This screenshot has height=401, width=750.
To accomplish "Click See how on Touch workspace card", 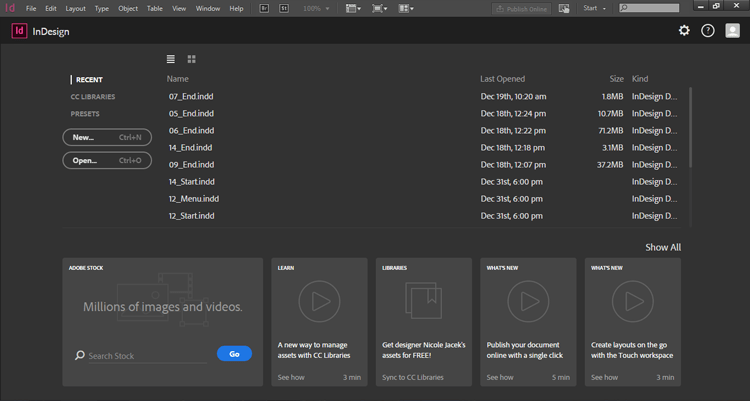I will point(604,377).
